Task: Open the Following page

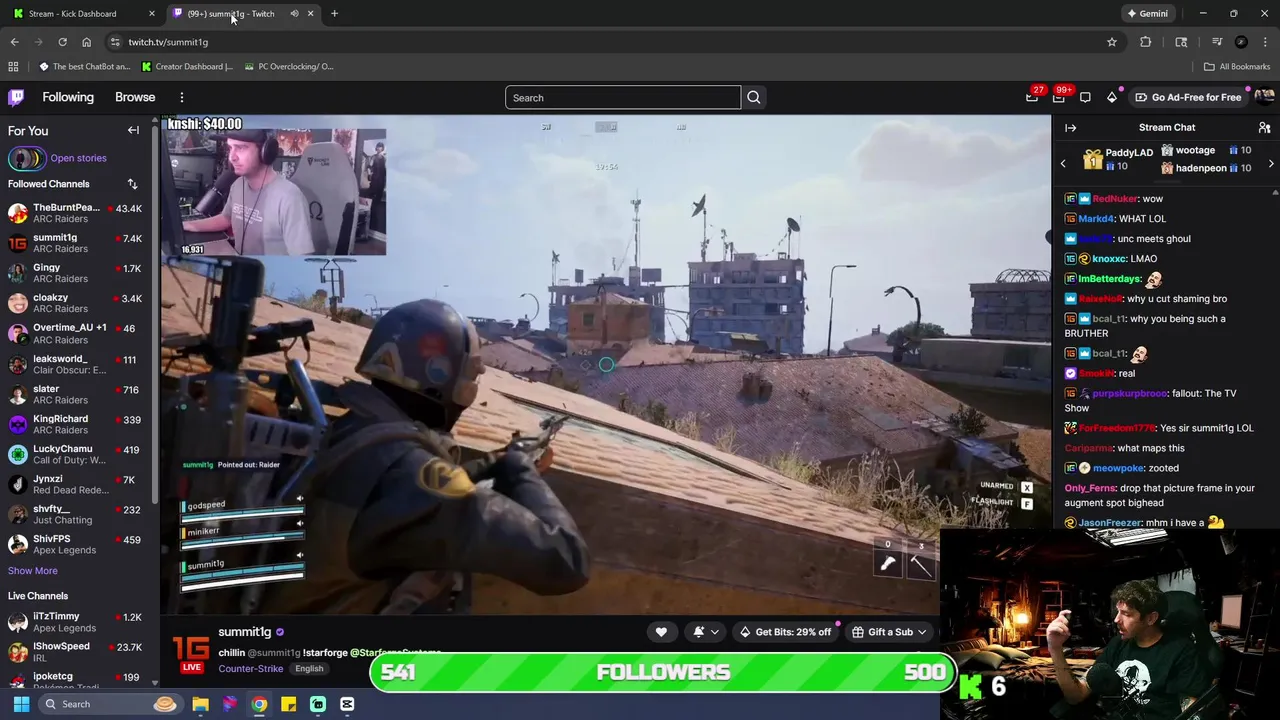Action: (68, 97)
